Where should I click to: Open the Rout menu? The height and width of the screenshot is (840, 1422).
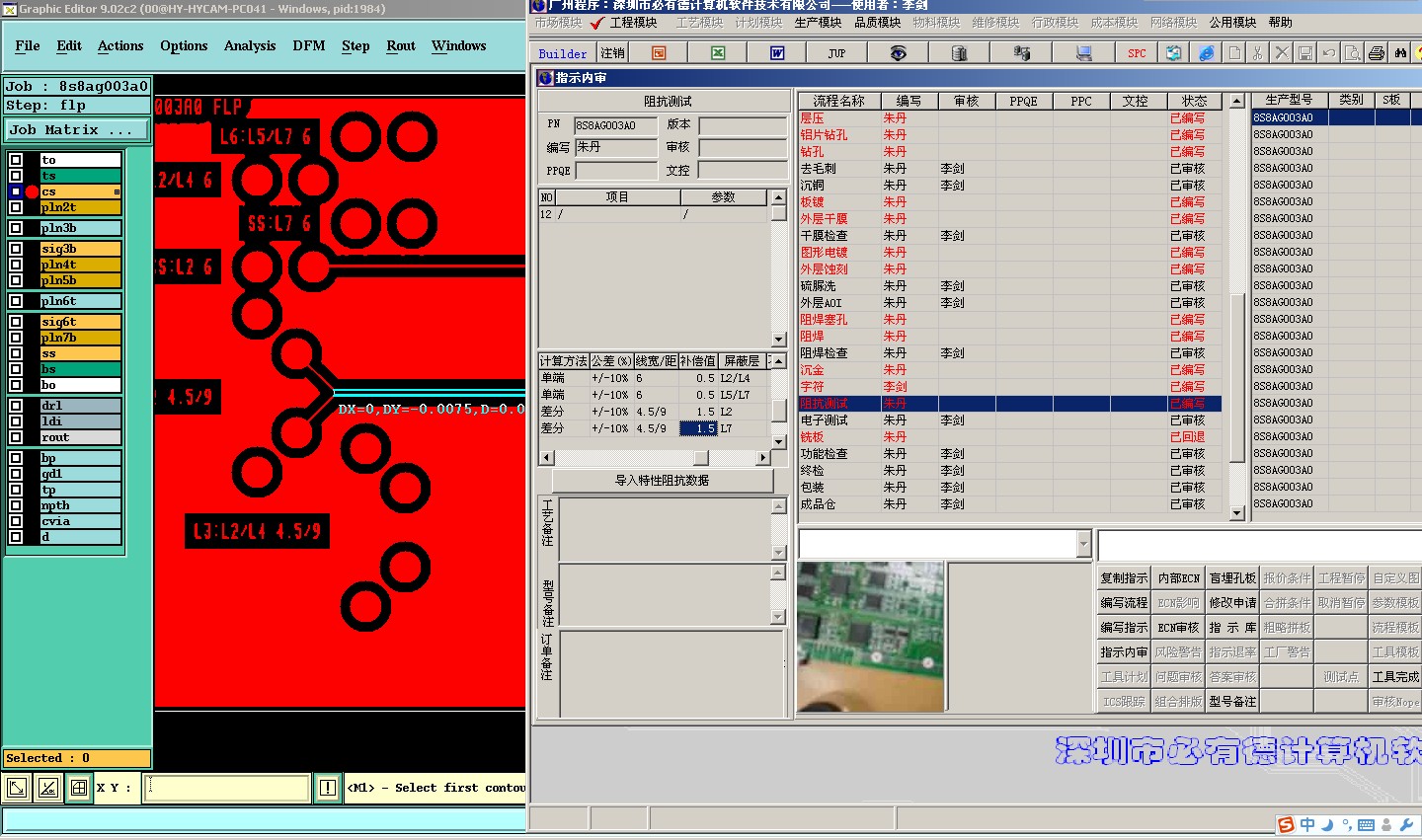[401, 45]
